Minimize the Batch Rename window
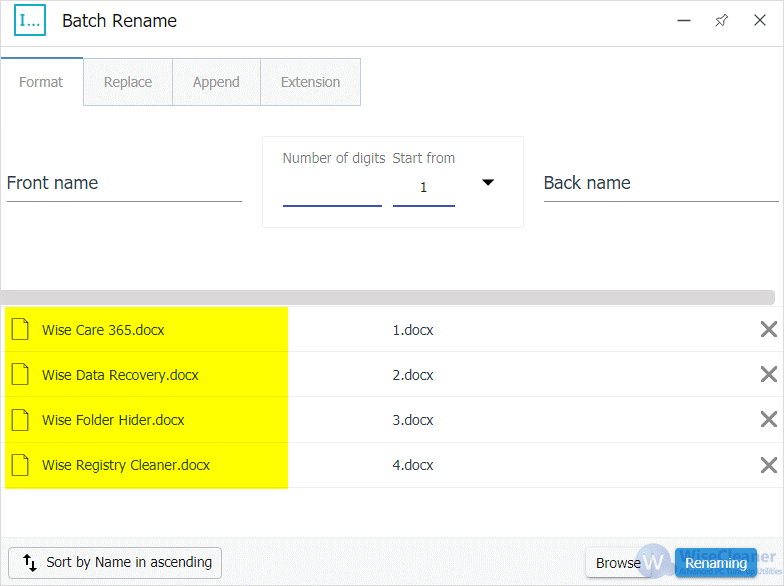This screenshot has height=586, width=784. 684,20
